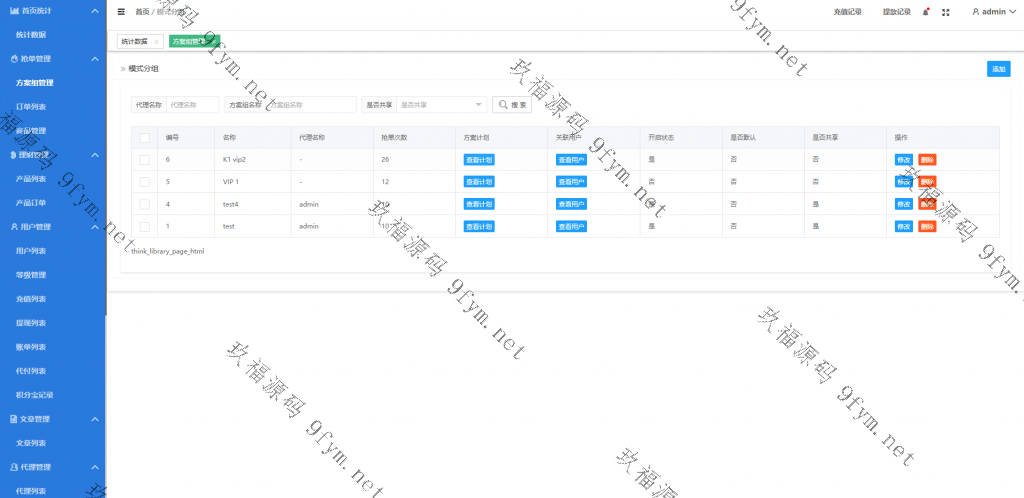Open the 提款记录 link in the top bar
The height and width of the screenshot is (498, 1024).
coord(897,12)
